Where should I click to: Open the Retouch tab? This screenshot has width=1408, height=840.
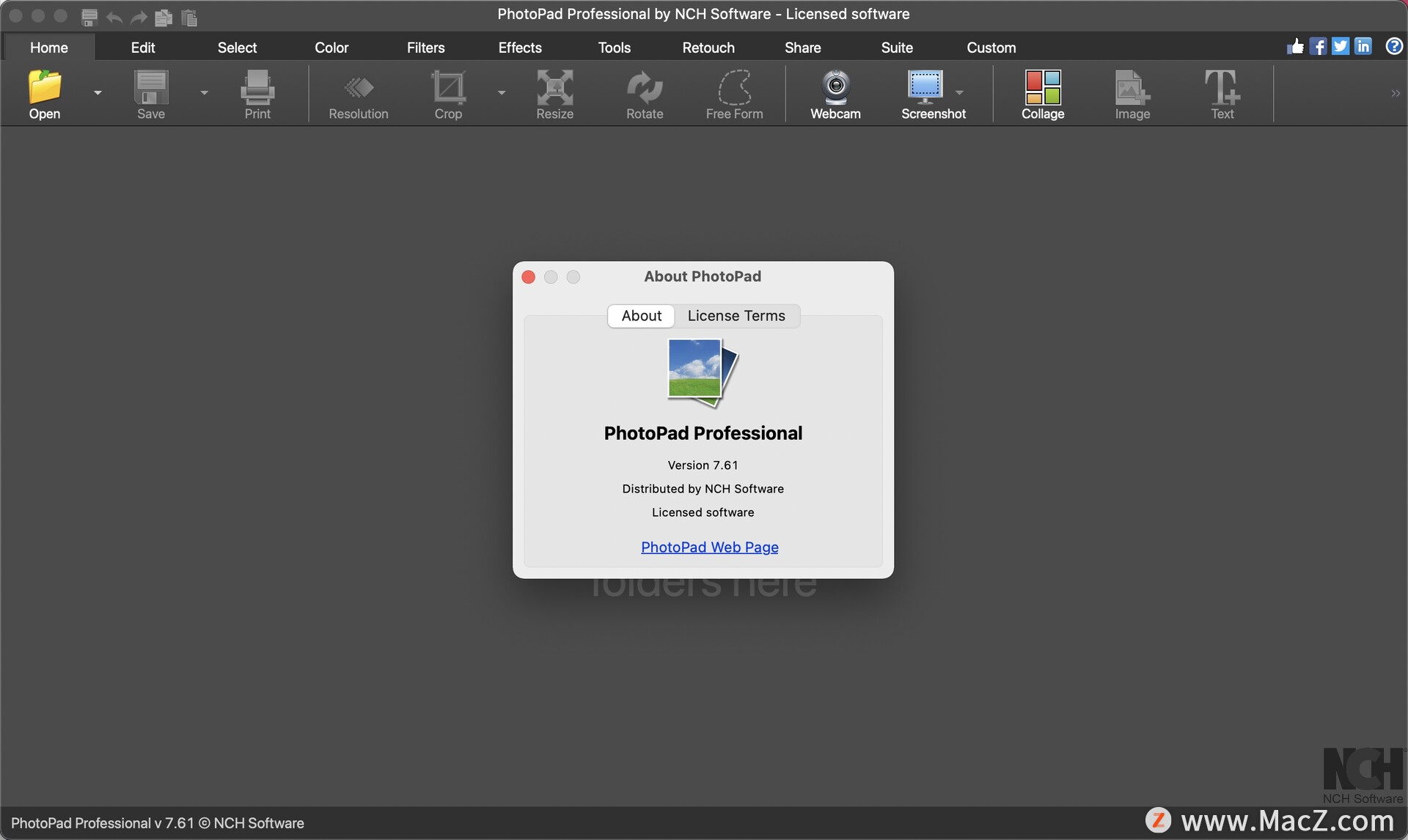coord(708,48)
